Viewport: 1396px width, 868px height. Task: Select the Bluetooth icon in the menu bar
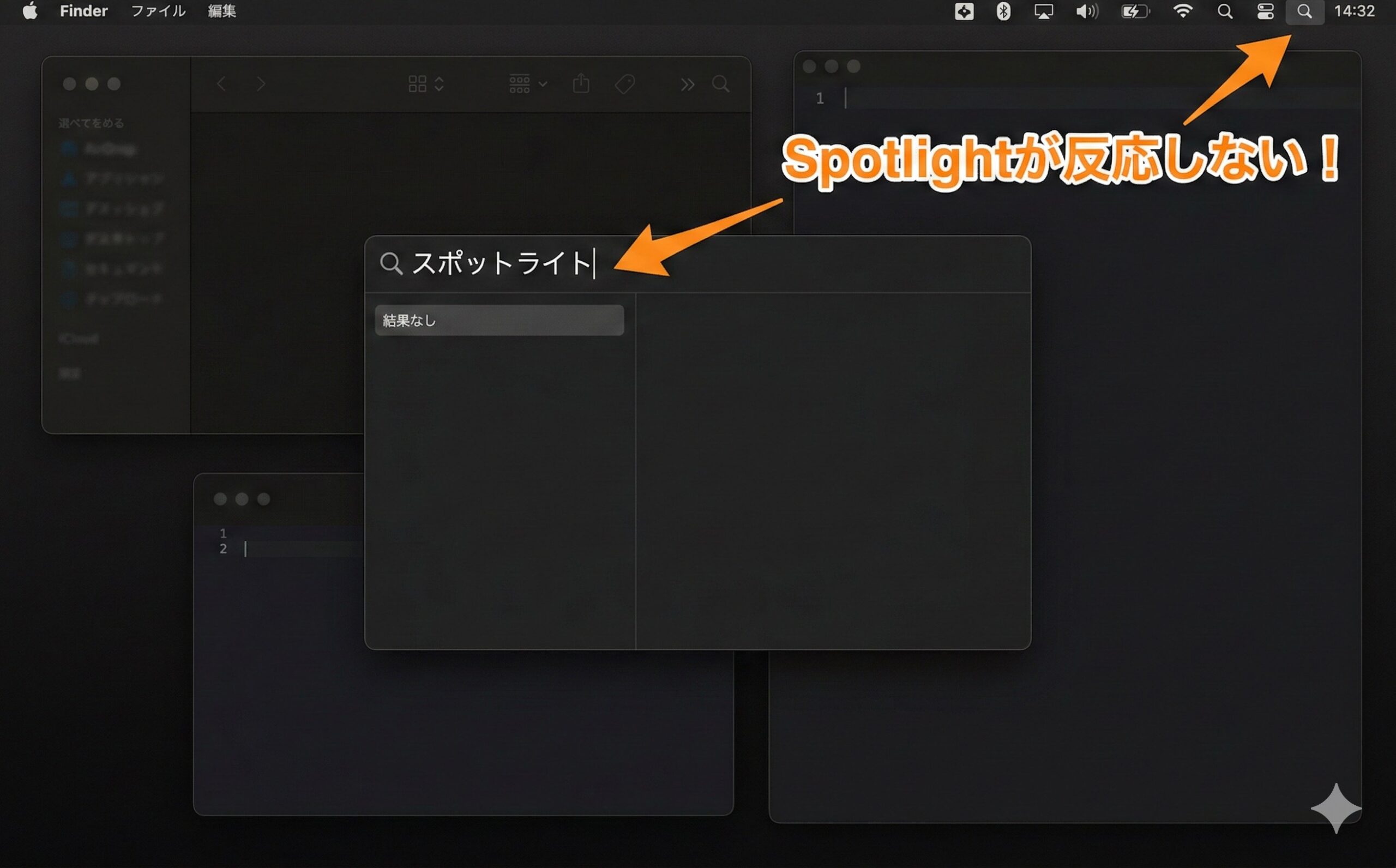(1003, 11)
